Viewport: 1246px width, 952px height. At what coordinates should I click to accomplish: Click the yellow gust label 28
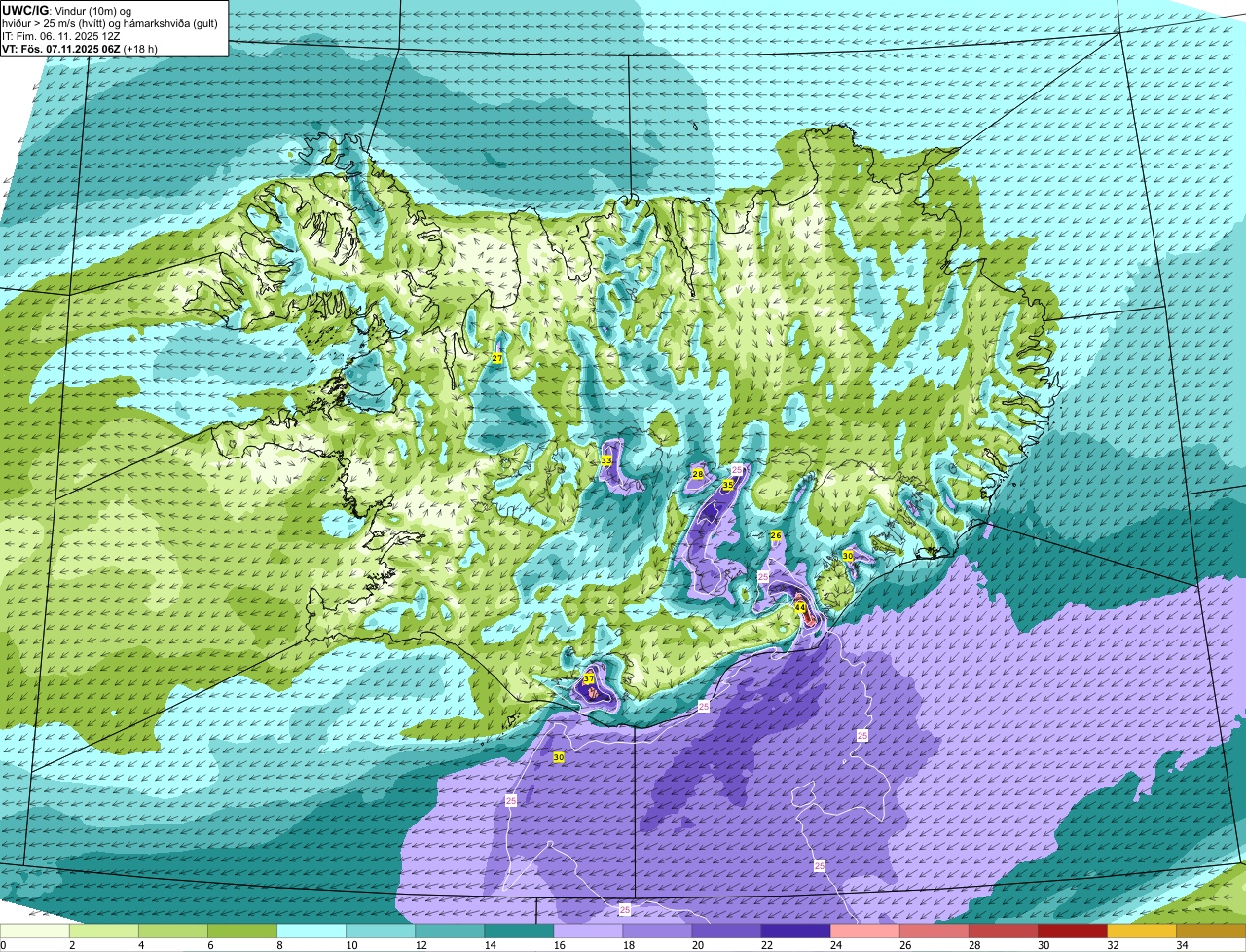[698, 474]
